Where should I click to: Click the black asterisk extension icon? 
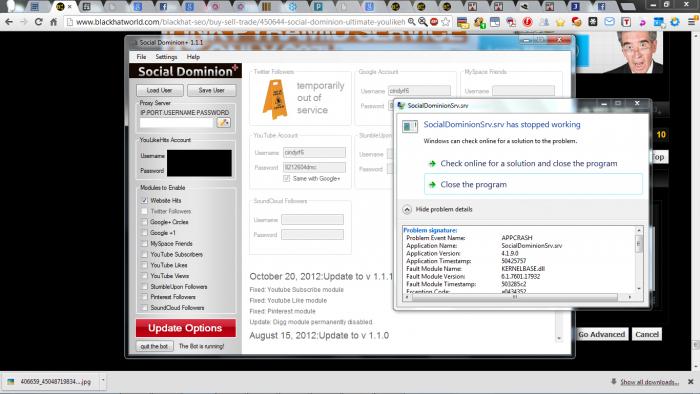point(593,21)
